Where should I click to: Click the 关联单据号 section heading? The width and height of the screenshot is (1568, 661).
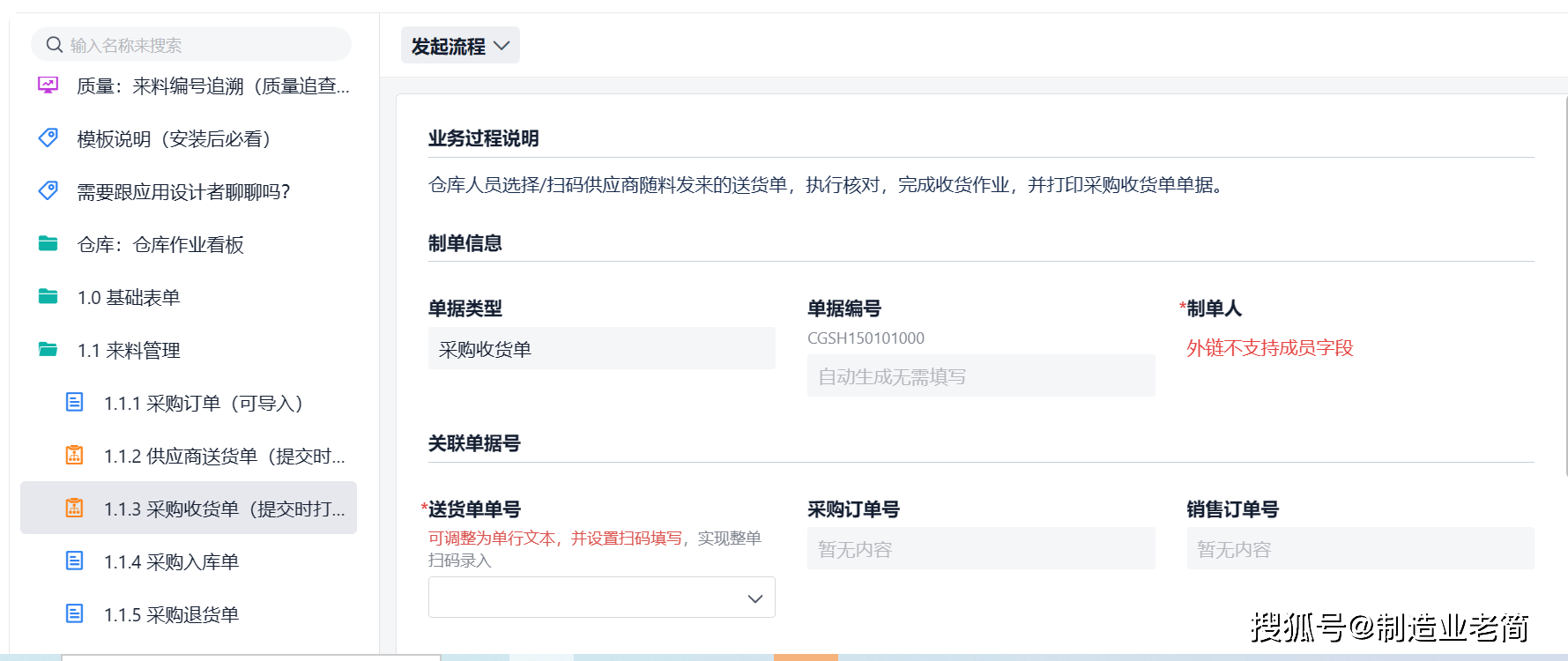(x=474, y=443)
